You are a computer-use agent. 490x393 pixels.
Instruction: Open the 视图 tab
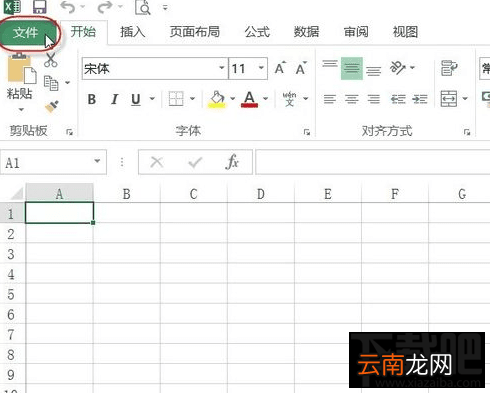405,32
